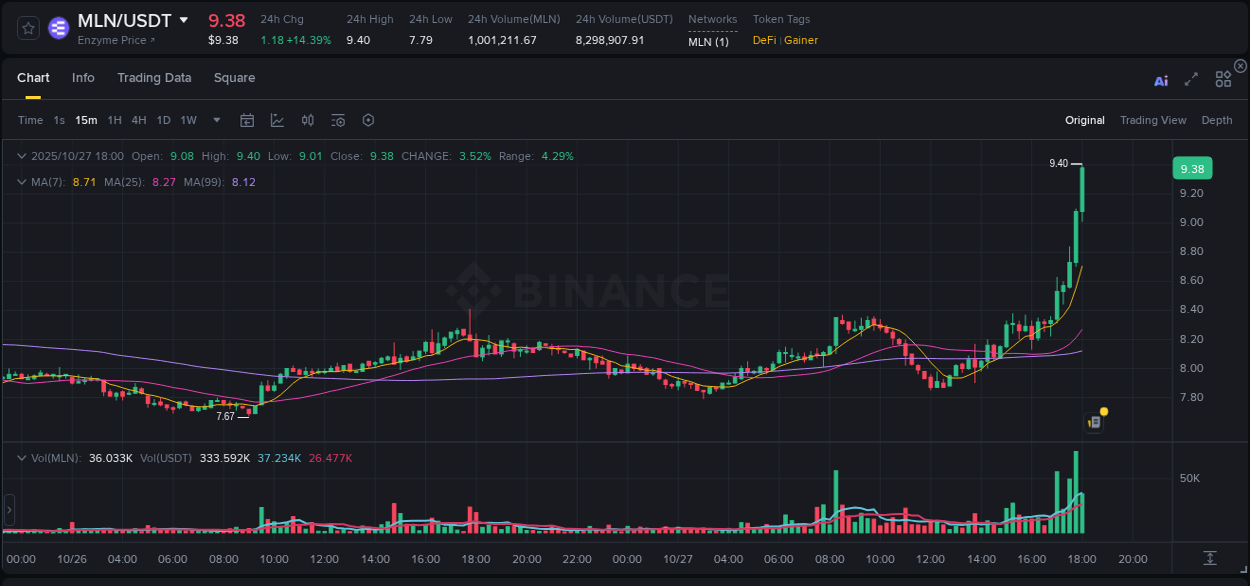1250x586 pixels.
Task: Open the news icon with yellow dot
Action: (1093, 421)
